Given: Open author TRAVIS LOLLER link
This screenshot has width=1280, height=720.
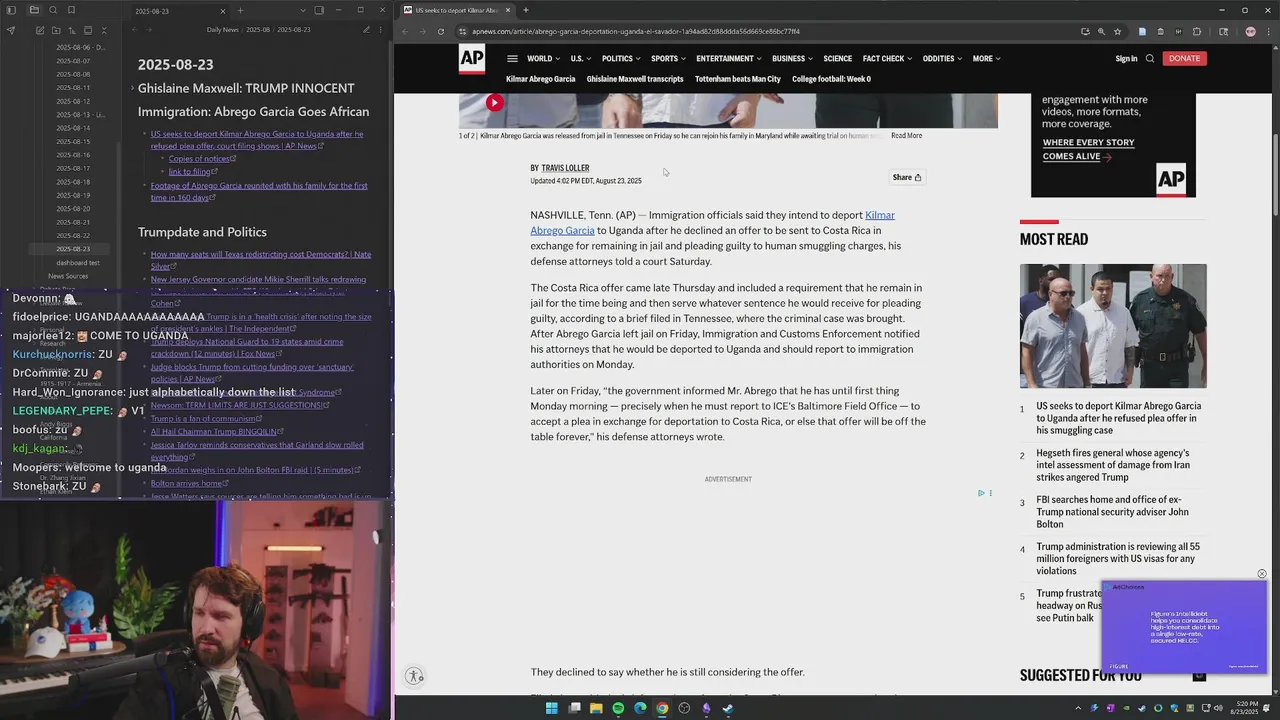Looking at the screenshot, I should click(565, 168).
